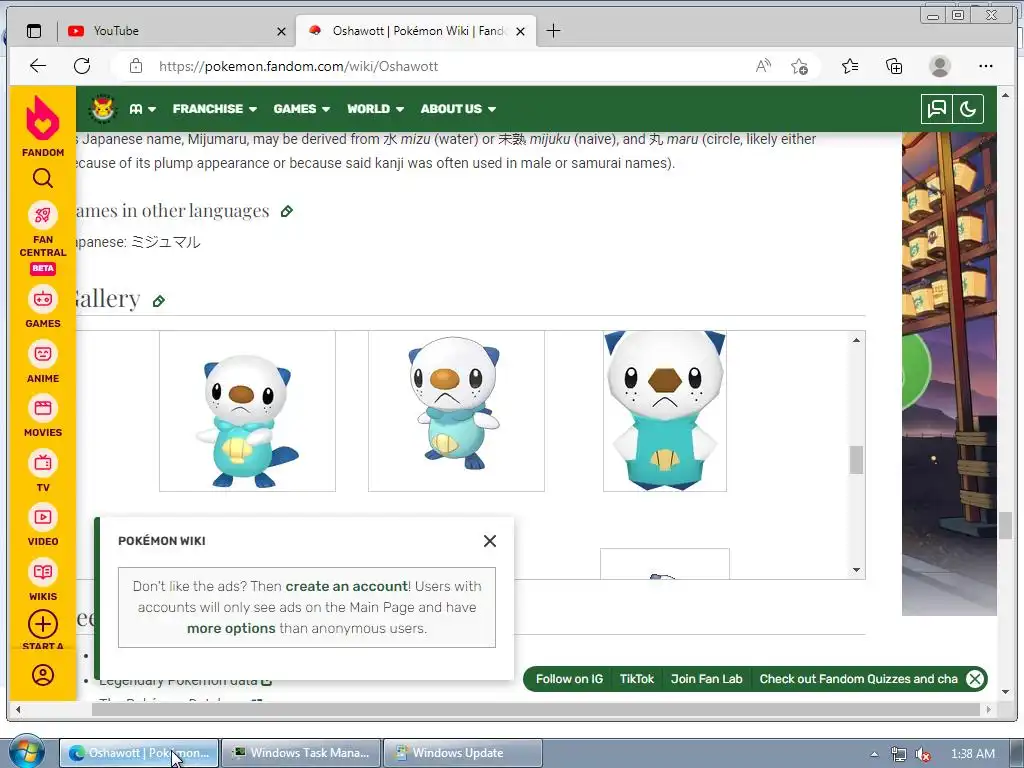Close the Oshawott wiki tab

click(x=520, y=31)
